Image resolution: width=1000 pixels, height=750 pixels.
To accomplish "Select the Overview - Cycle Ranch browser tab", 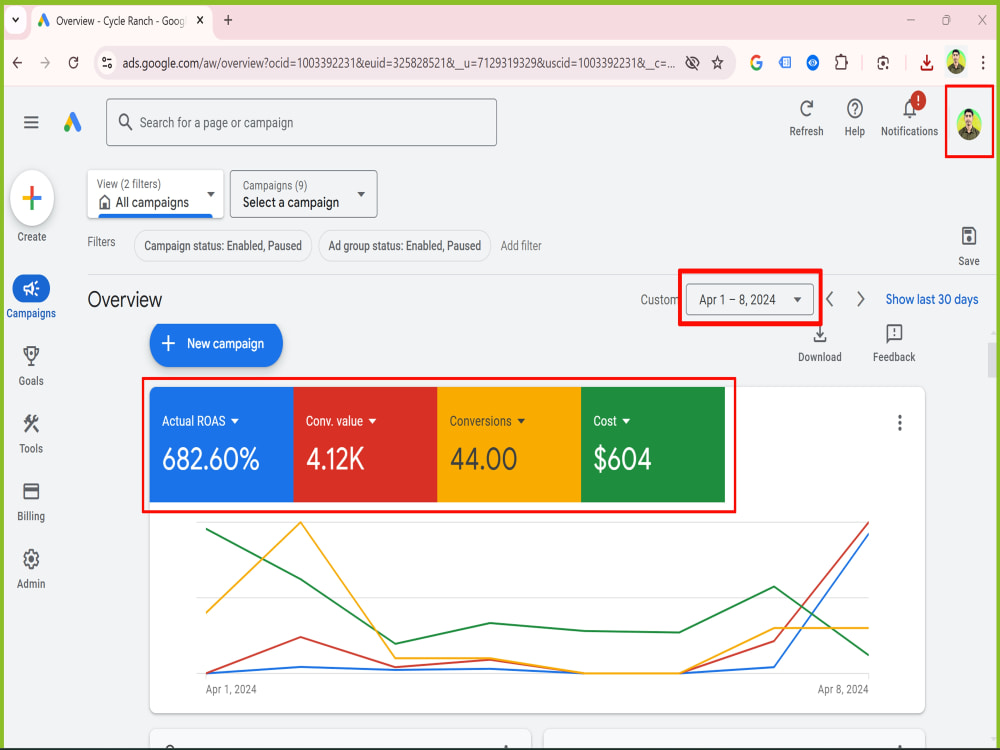I will click(x=119, y=21).
